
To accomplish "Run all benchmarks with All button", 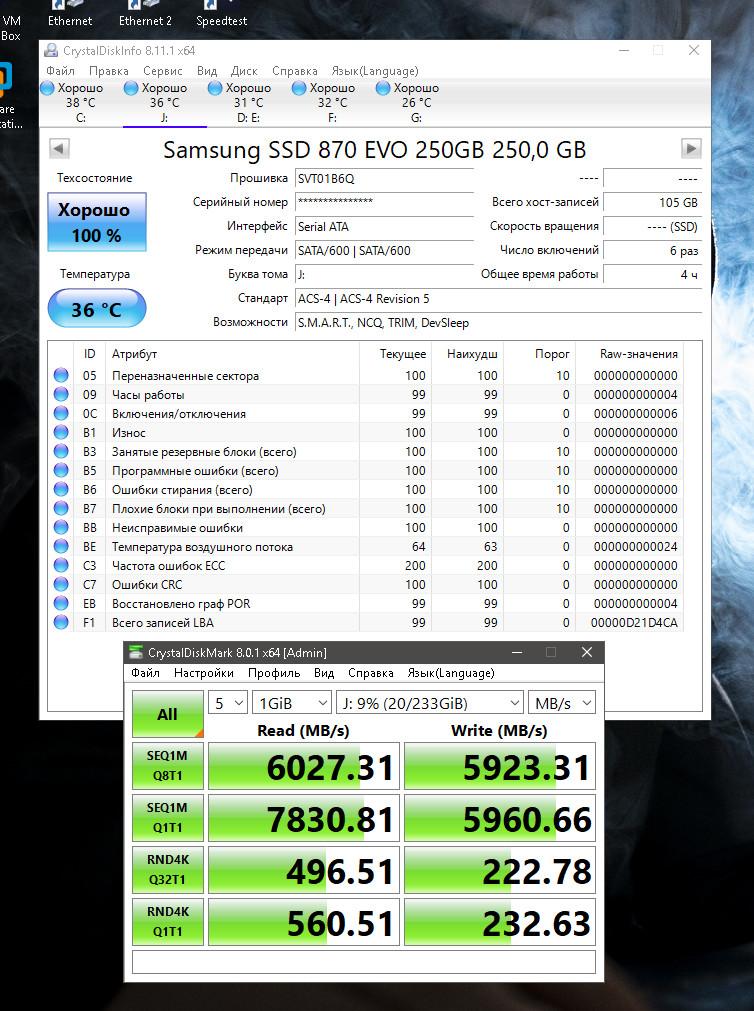I will tap(168, 714).
